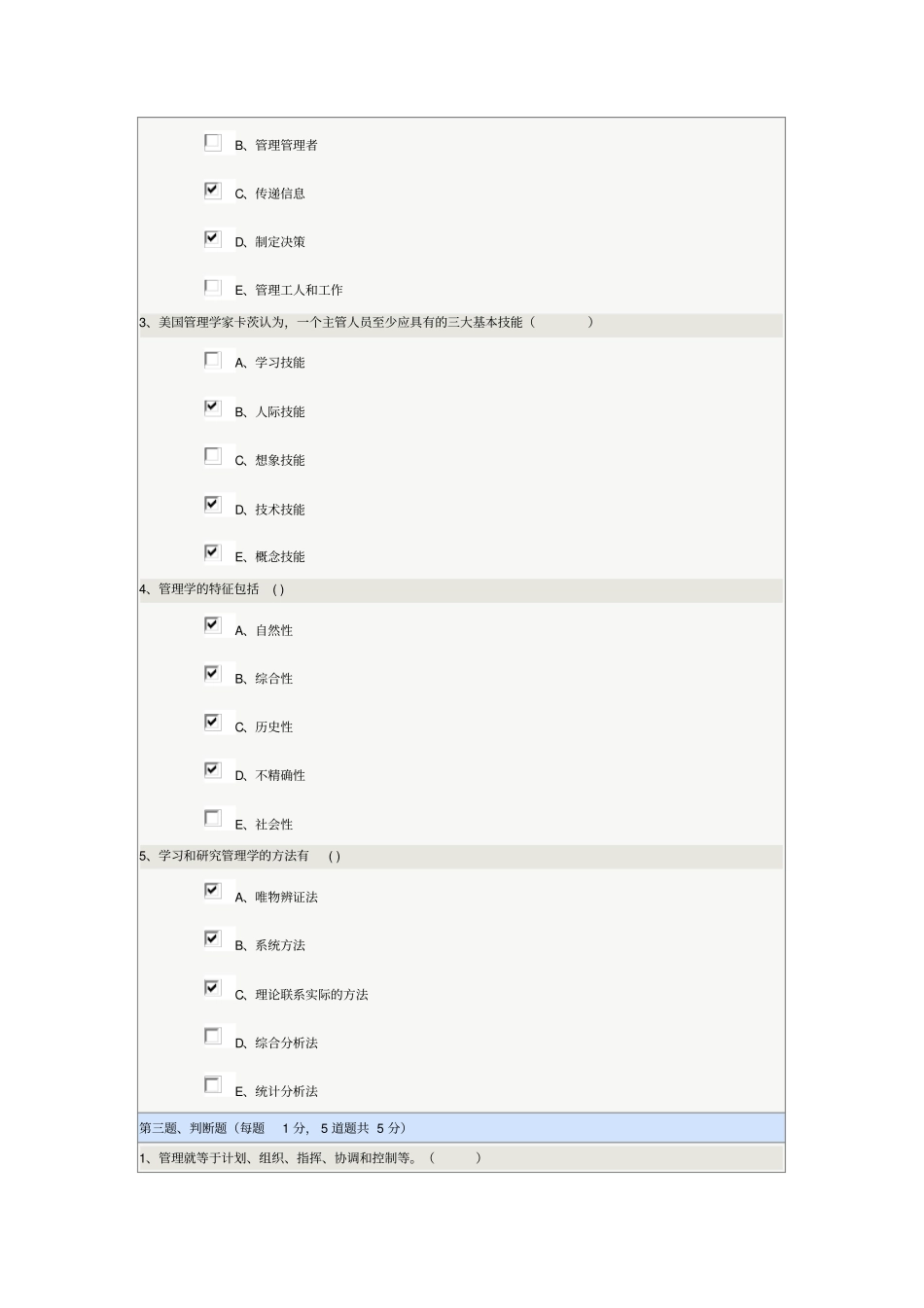Screen dimensions: 924x1308
Task: Uncheck option C 历史性
Action: click(x=213, y=723)
